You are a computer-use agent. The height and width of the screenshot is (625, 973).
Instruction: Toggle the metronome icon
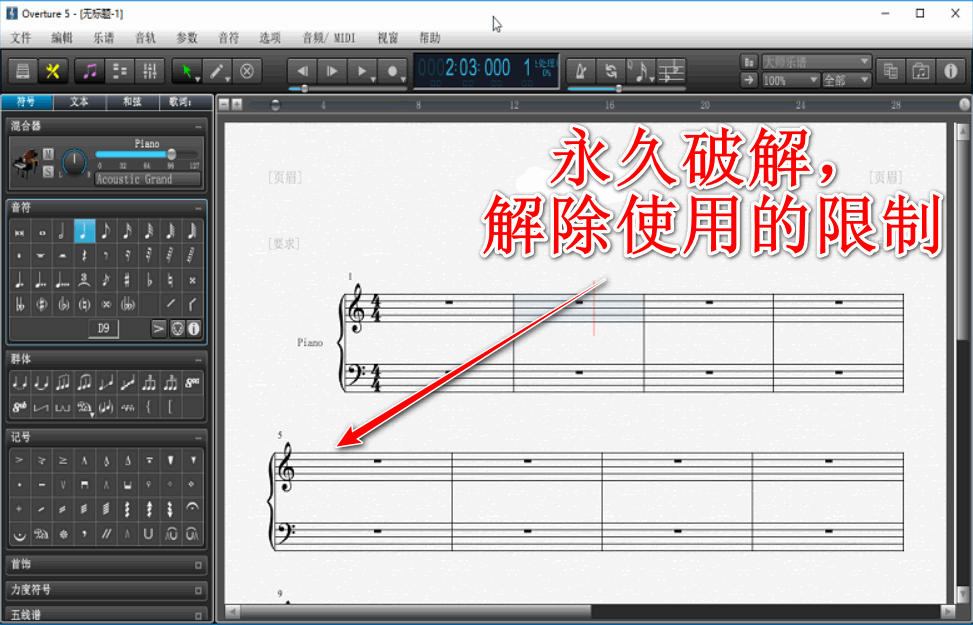[581, 71]
